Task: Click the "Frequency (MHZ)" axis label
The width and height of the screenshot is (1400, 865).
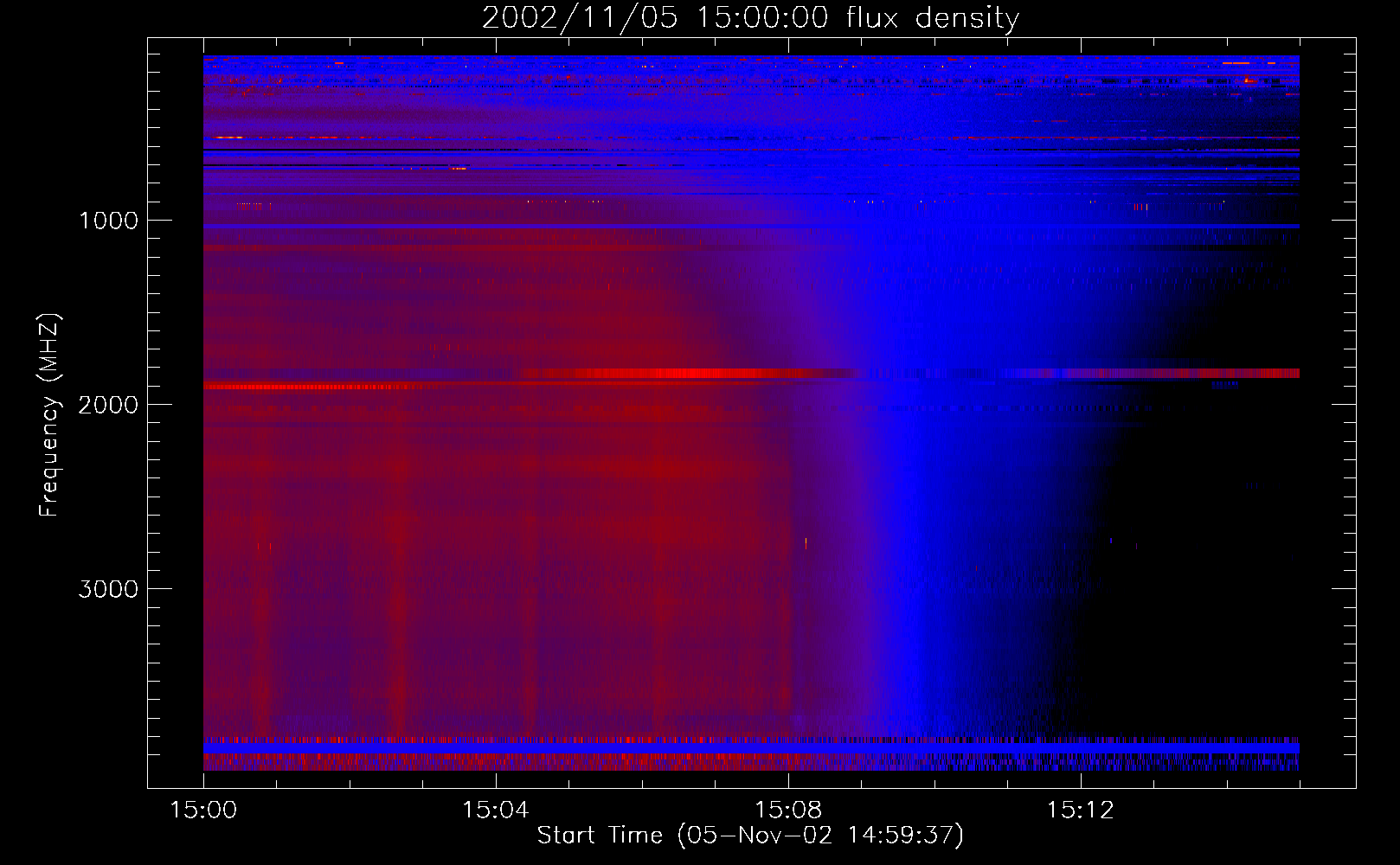Action: pos(49,415)
